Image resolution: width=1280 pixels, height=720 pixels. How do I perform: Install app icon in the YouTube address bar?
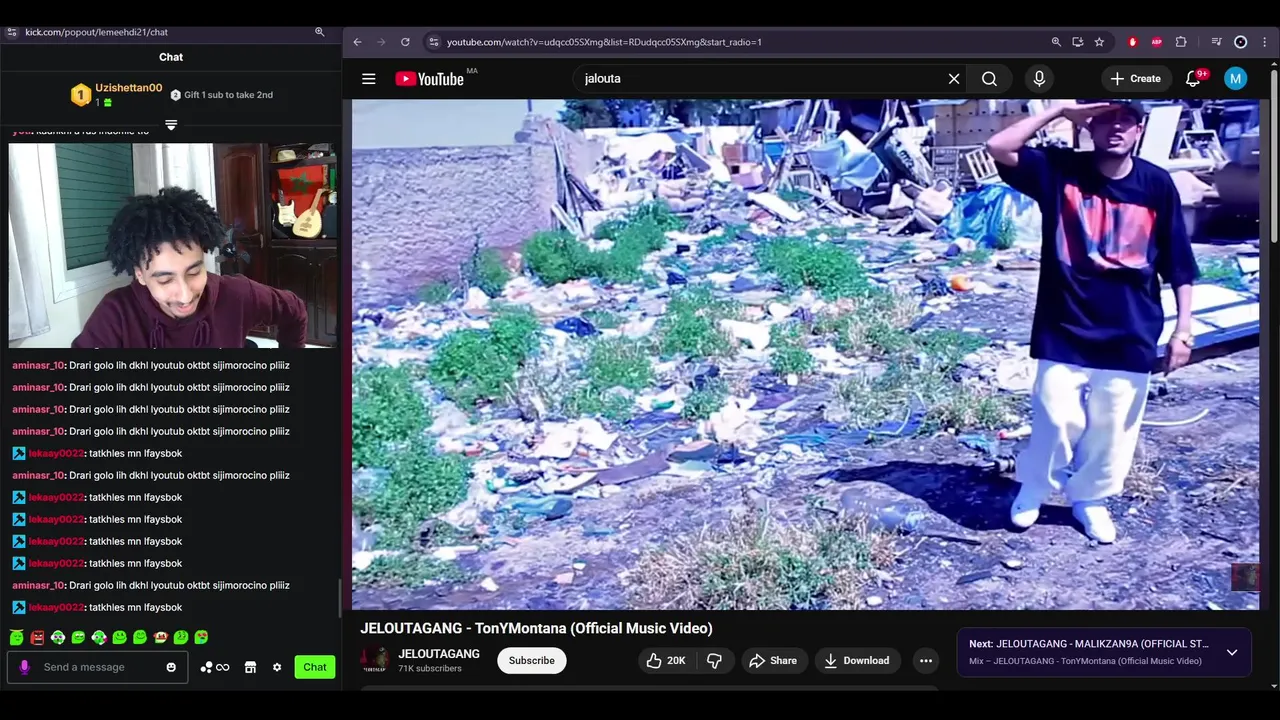pyautogui.click(x=1078, y=42)
